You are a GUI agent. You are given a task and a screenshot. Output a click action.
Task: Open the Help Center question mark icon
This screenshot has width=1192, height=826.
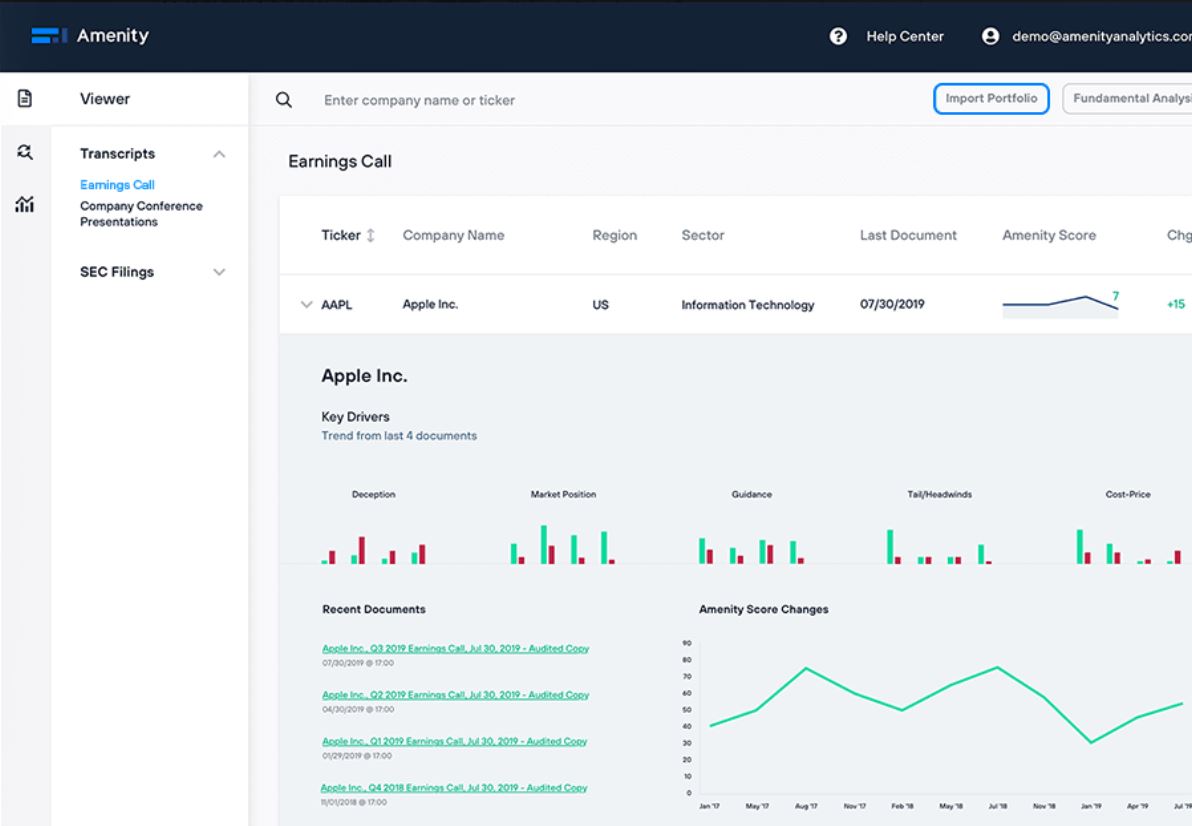coord(838,36)
